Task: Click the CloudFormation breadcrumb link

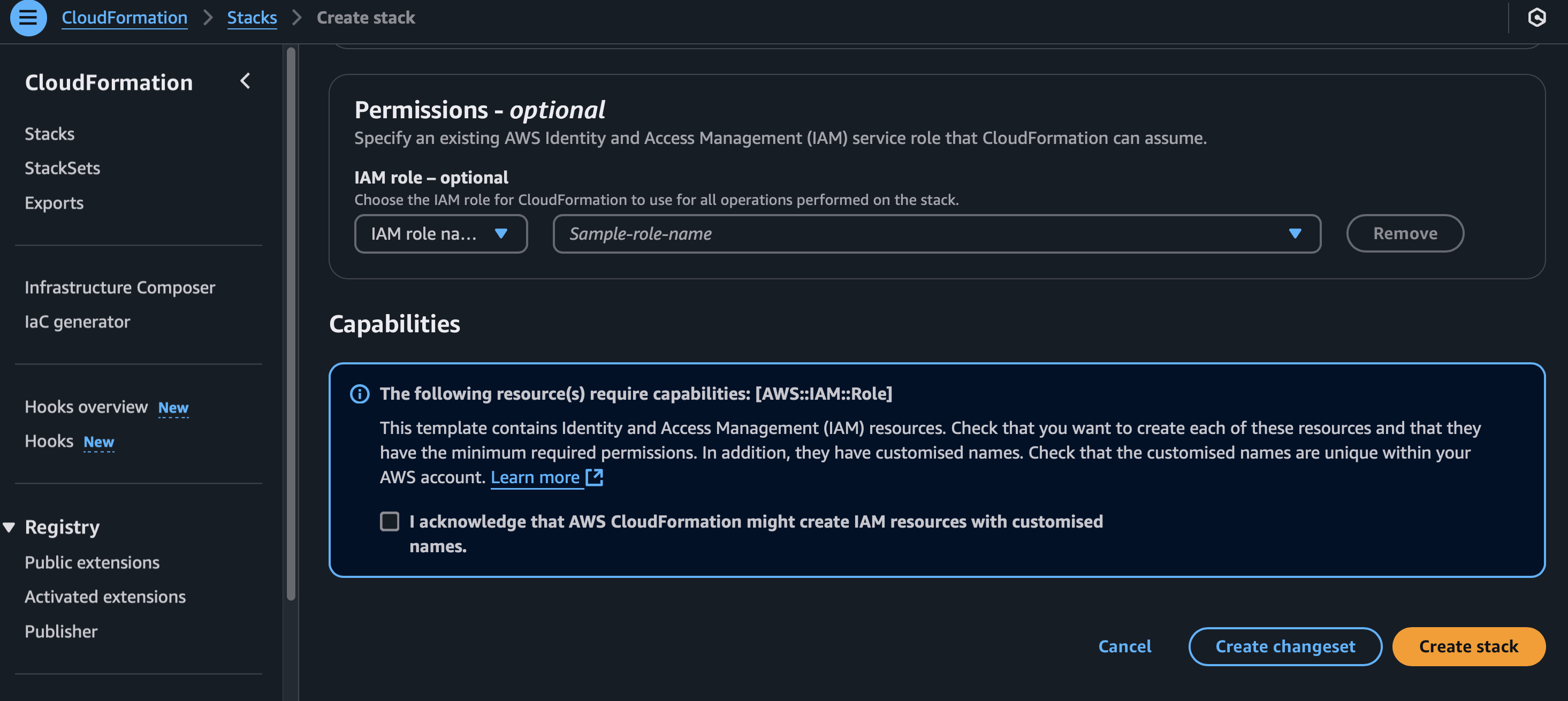Action: pos(124,18)
